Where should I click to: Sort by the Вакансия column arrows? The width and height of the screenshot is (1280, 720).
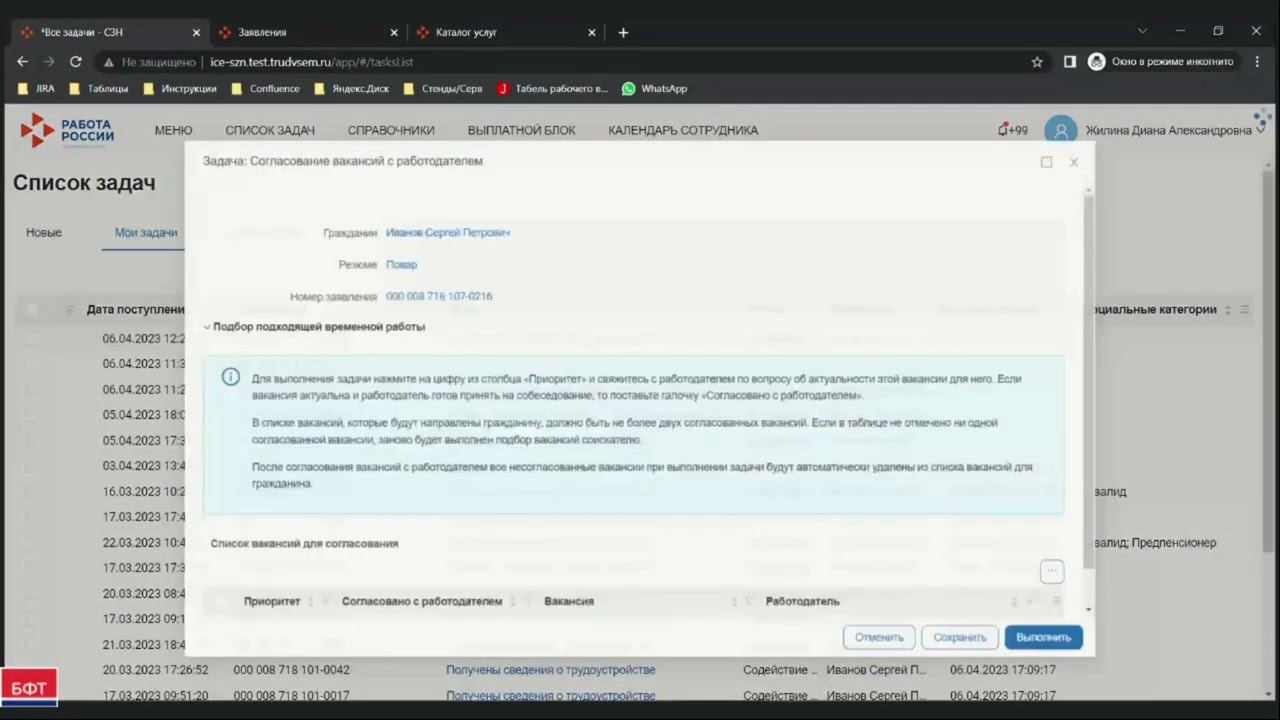(x=734, y=602)
